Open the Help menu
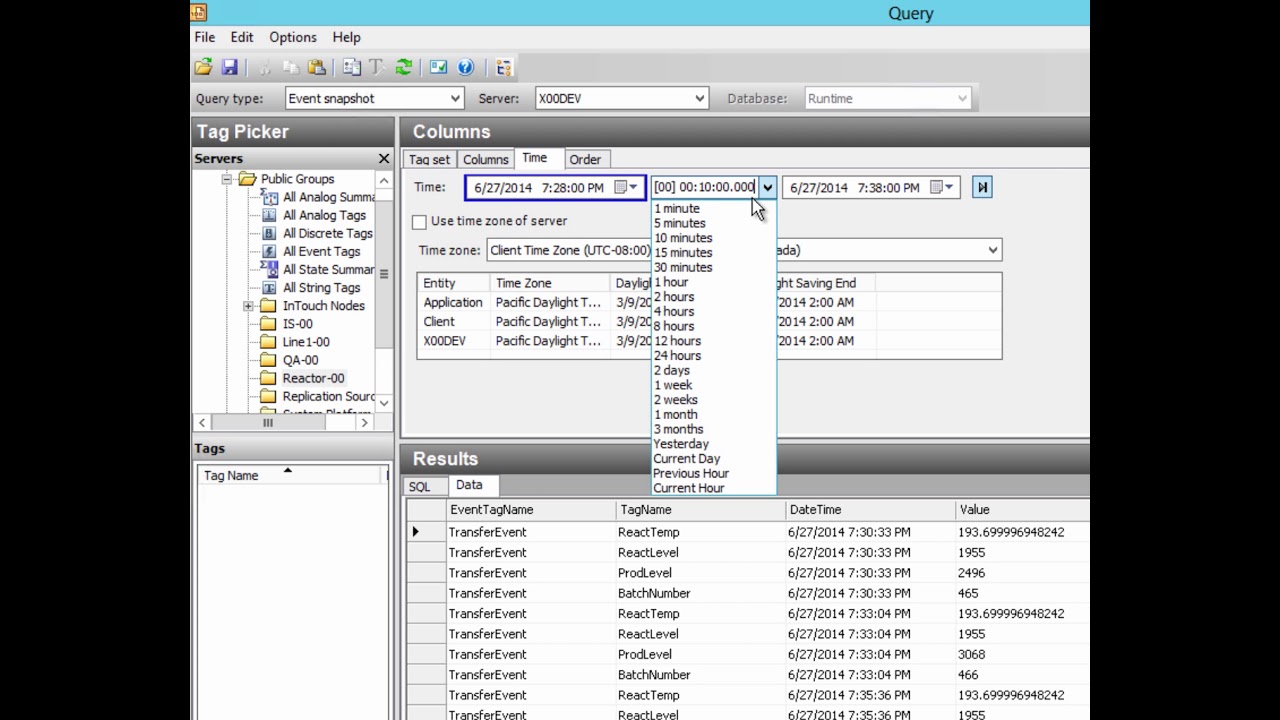Image resolution: width=1280 pixels, height=720 pixels. (346, 37)
